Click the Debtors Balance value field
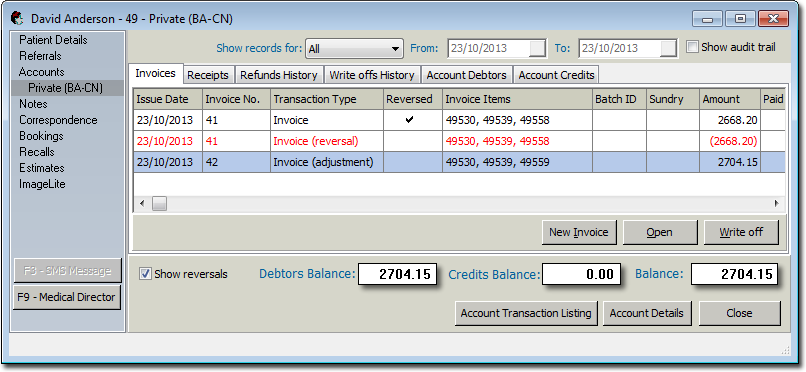806x372 pixels. [x=397, y=274]
